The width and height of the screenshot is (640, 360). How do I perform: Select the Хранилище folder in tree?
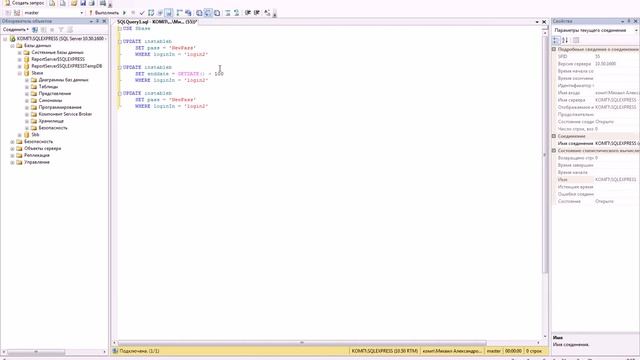51,121
